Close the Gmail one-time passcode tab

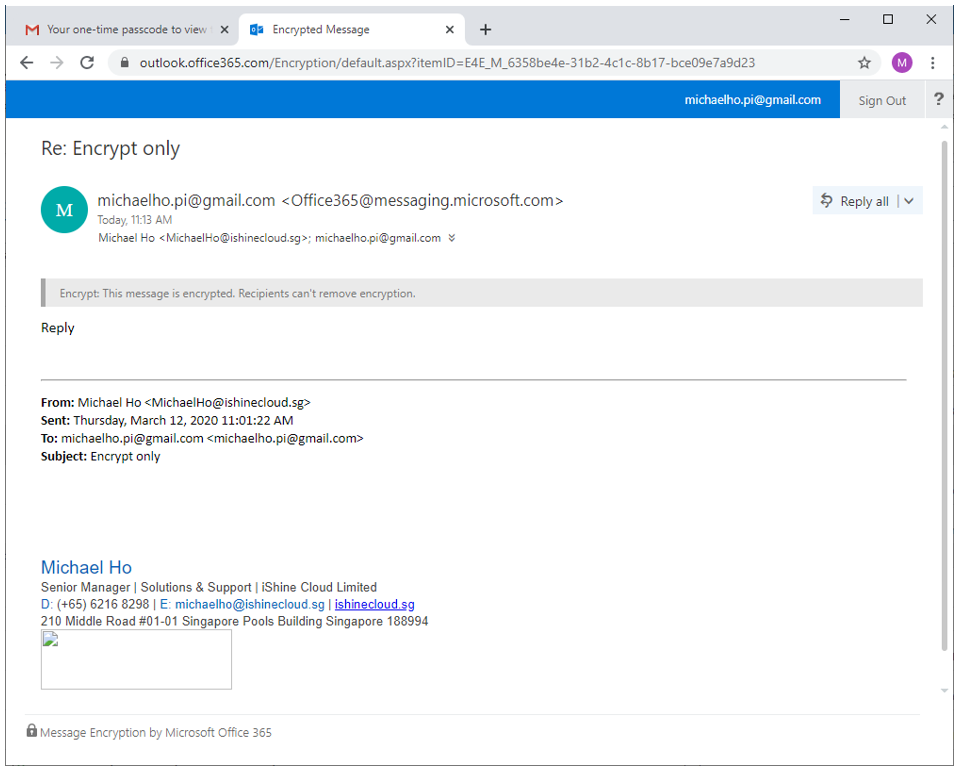point(224,29)
